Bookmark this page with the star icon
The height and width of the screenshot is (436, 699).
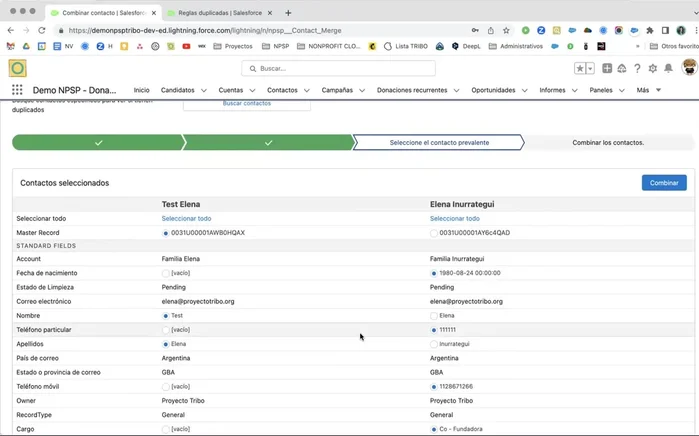(x=506, y=30)
